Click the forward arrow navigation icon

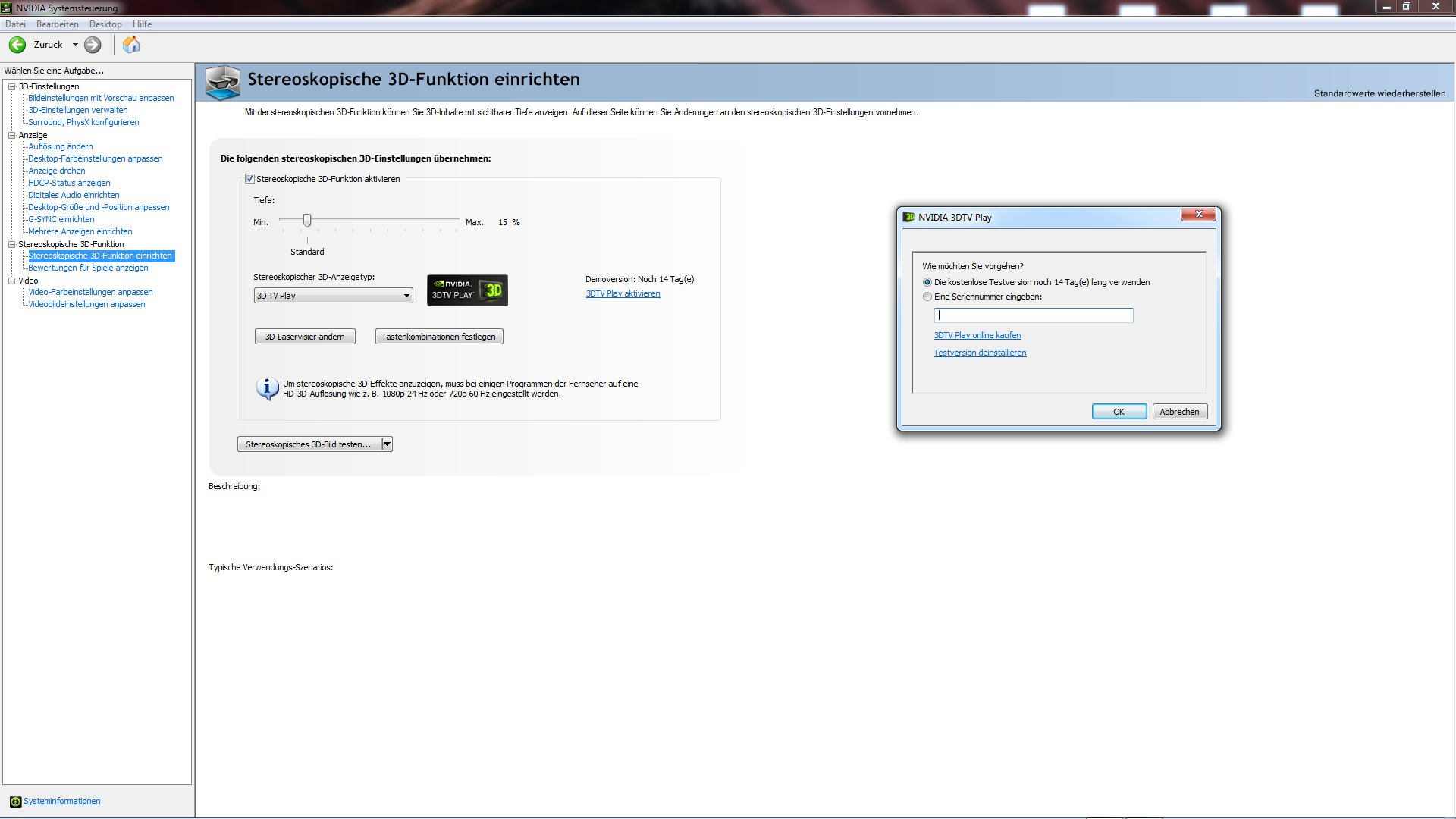pos(93,45)
